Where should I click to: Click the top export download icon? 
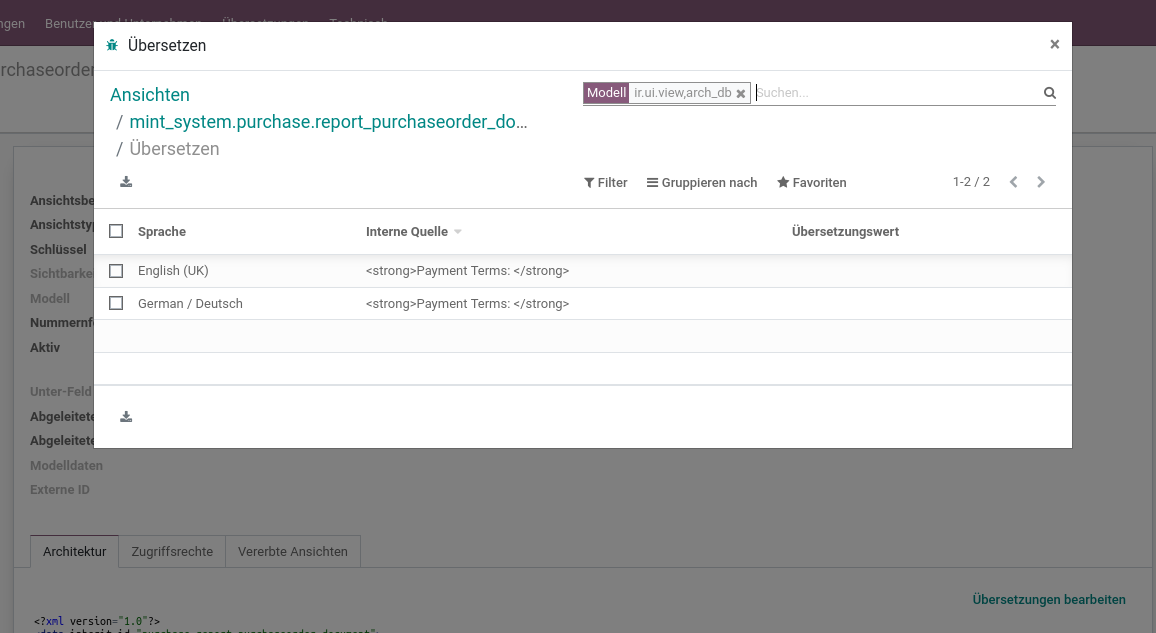click(x=126, y=182)
